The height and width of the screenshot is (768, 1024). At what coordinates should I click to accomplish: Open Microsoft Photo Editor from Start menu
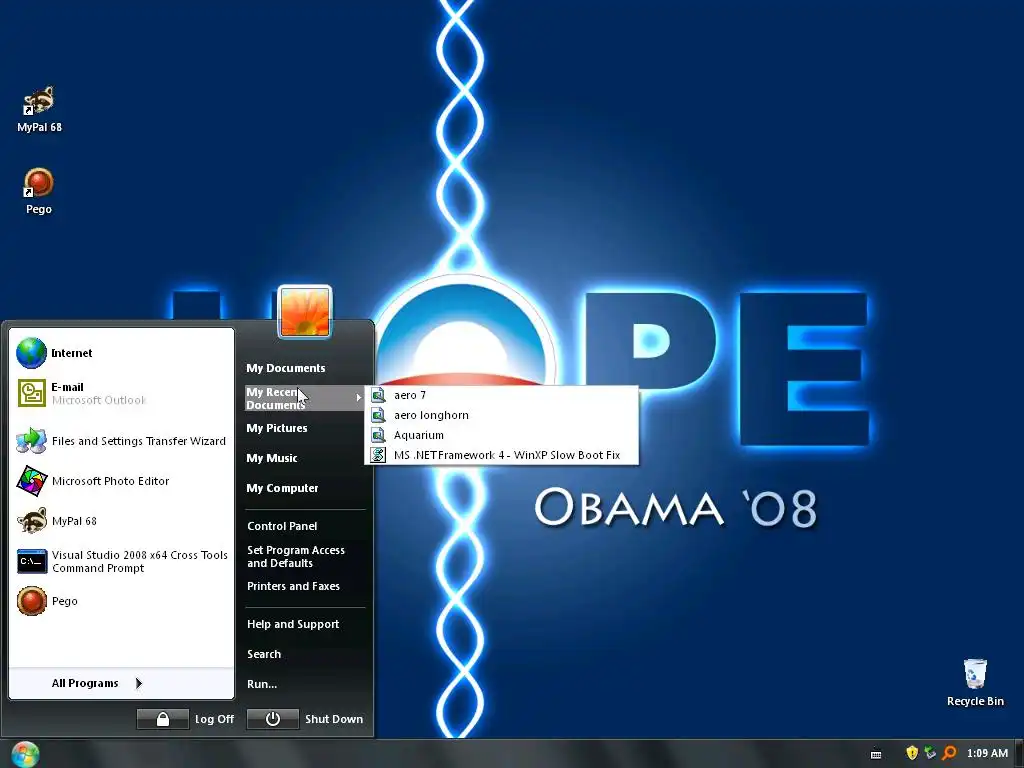pyautogui.click(x=121, y=481)
